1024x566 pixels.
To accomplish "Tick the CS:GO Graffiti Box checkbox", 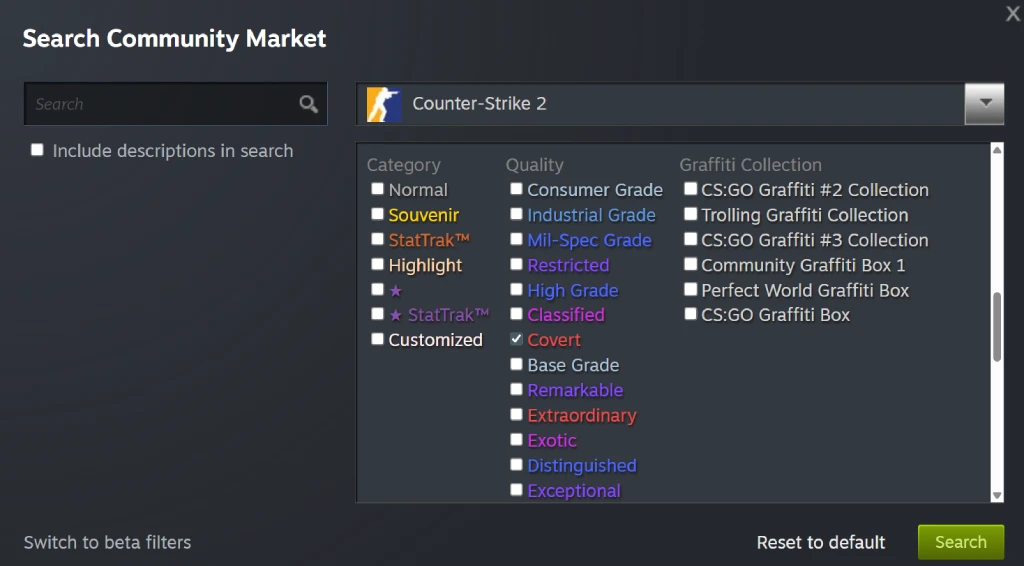I will pos(690,314).
